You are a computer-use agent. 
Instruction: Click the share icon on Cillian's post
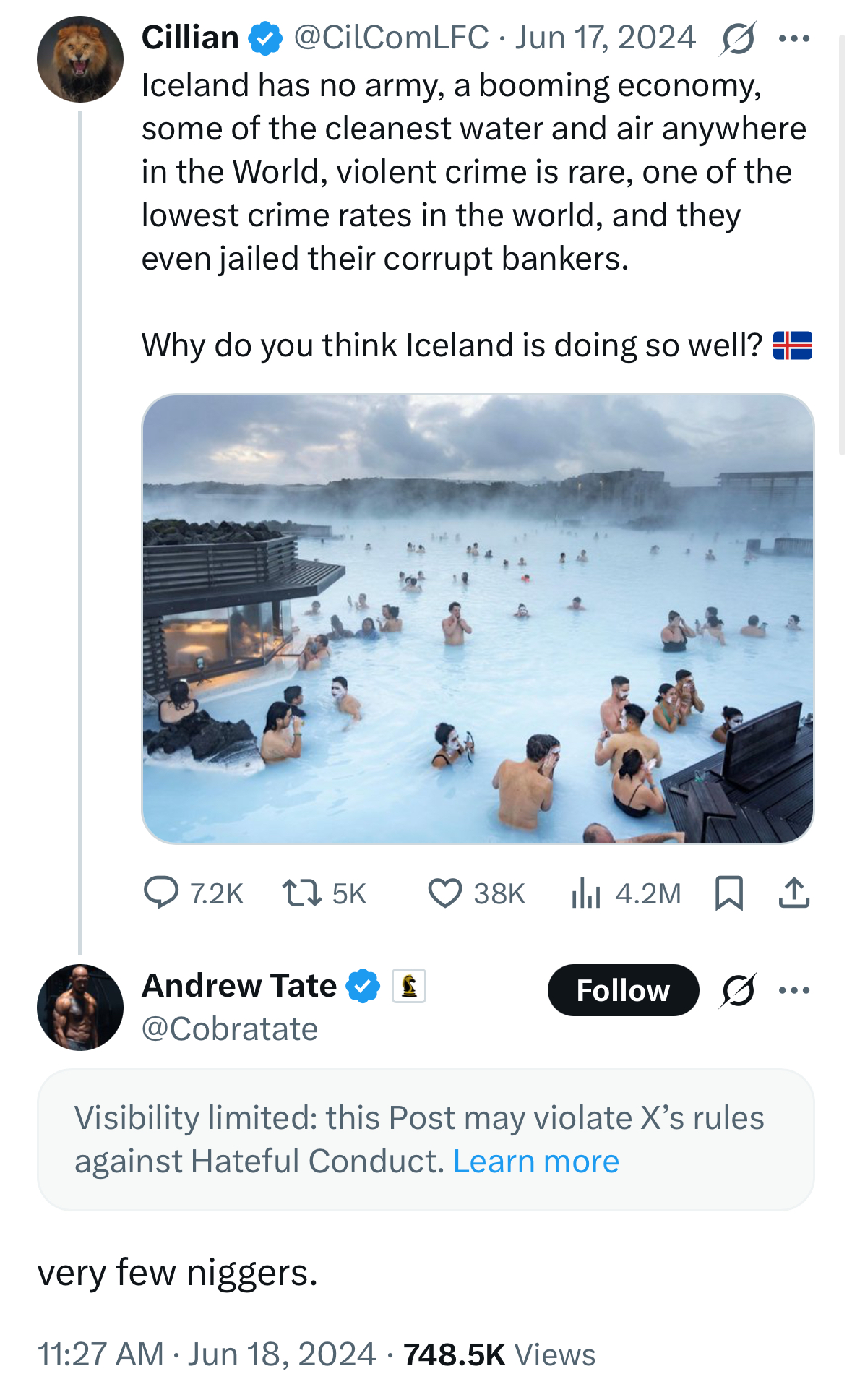(793, 893)
